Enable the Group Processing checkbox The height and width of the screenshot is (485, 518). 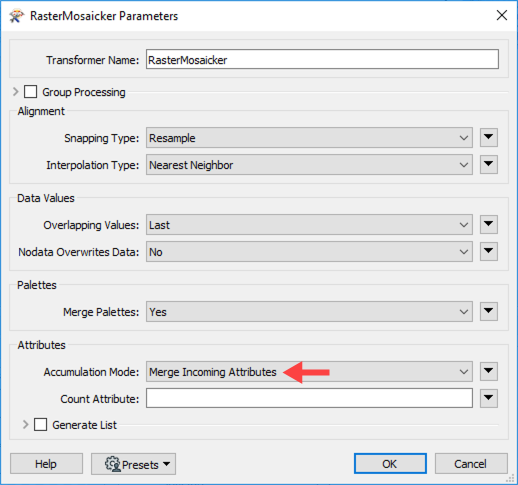tap(30, 92)
